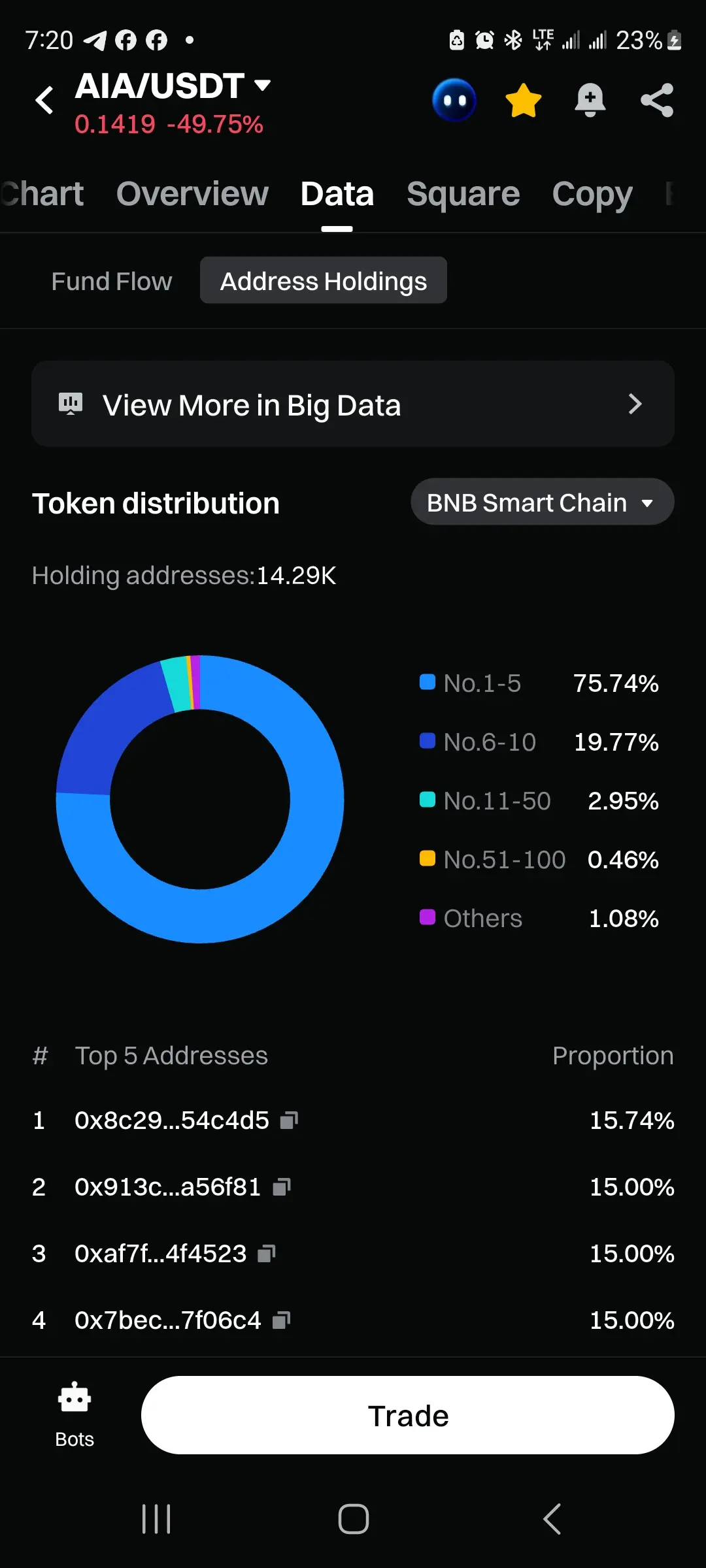
Task: Copy address 0xaf7f...4f4523
Action: tap(267, 1254)
